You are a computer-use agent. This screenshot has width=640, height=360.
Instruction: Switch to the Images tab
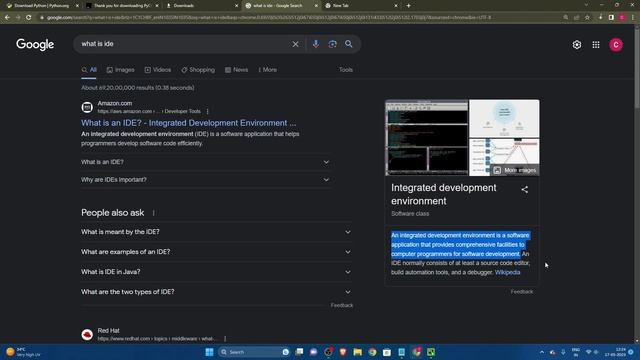click(120, 70)
